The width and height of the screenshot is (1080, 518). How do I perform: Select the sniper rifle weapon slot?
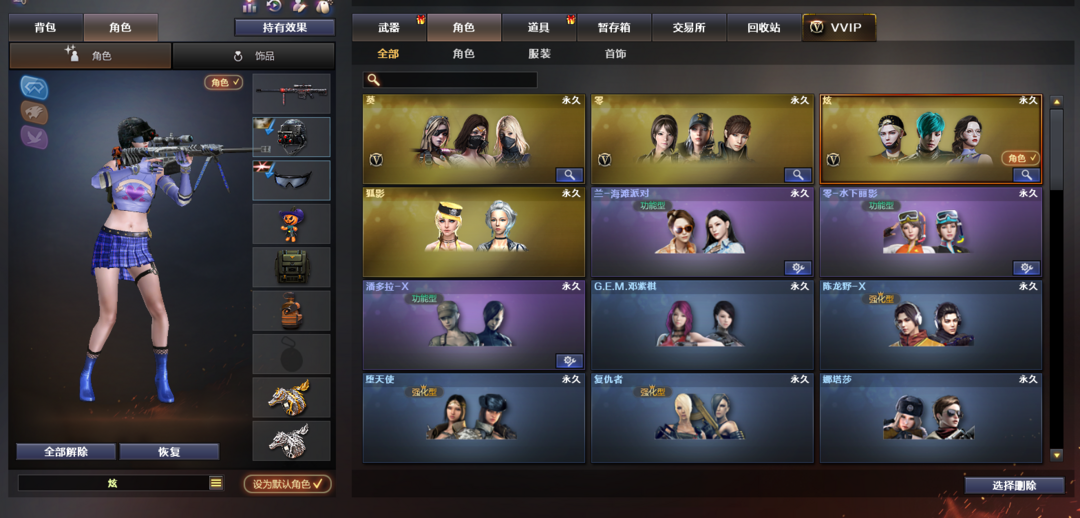(x=291, y=94)
